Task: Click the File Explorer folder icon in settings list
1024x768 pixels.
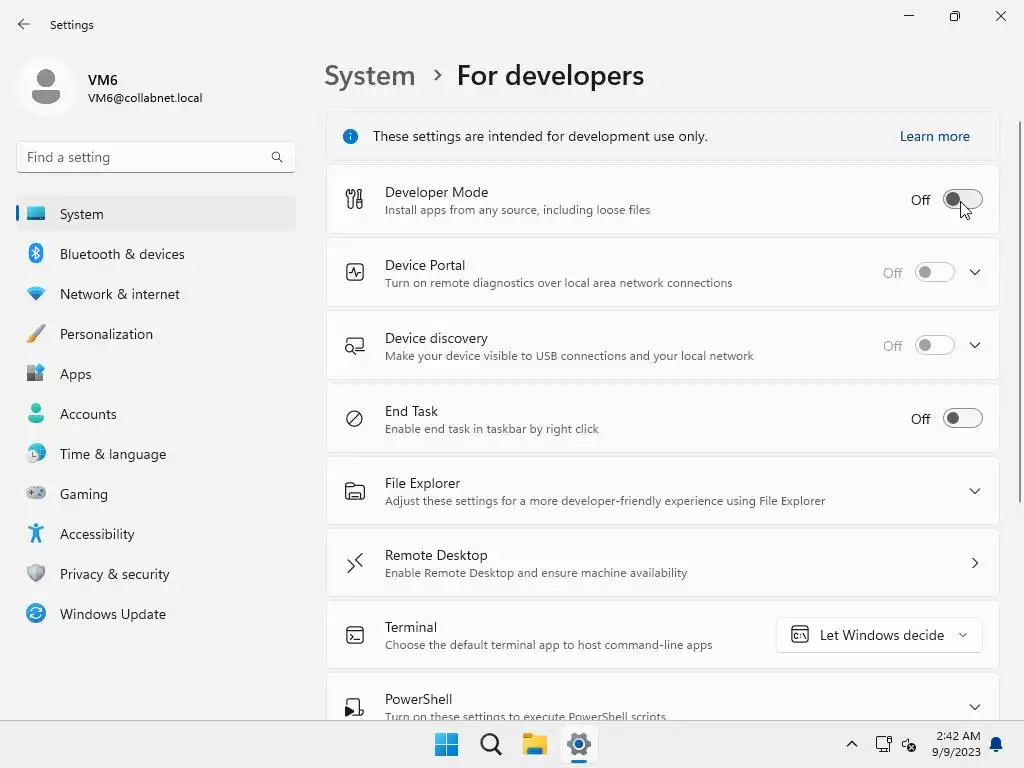Action: point(355,491)
